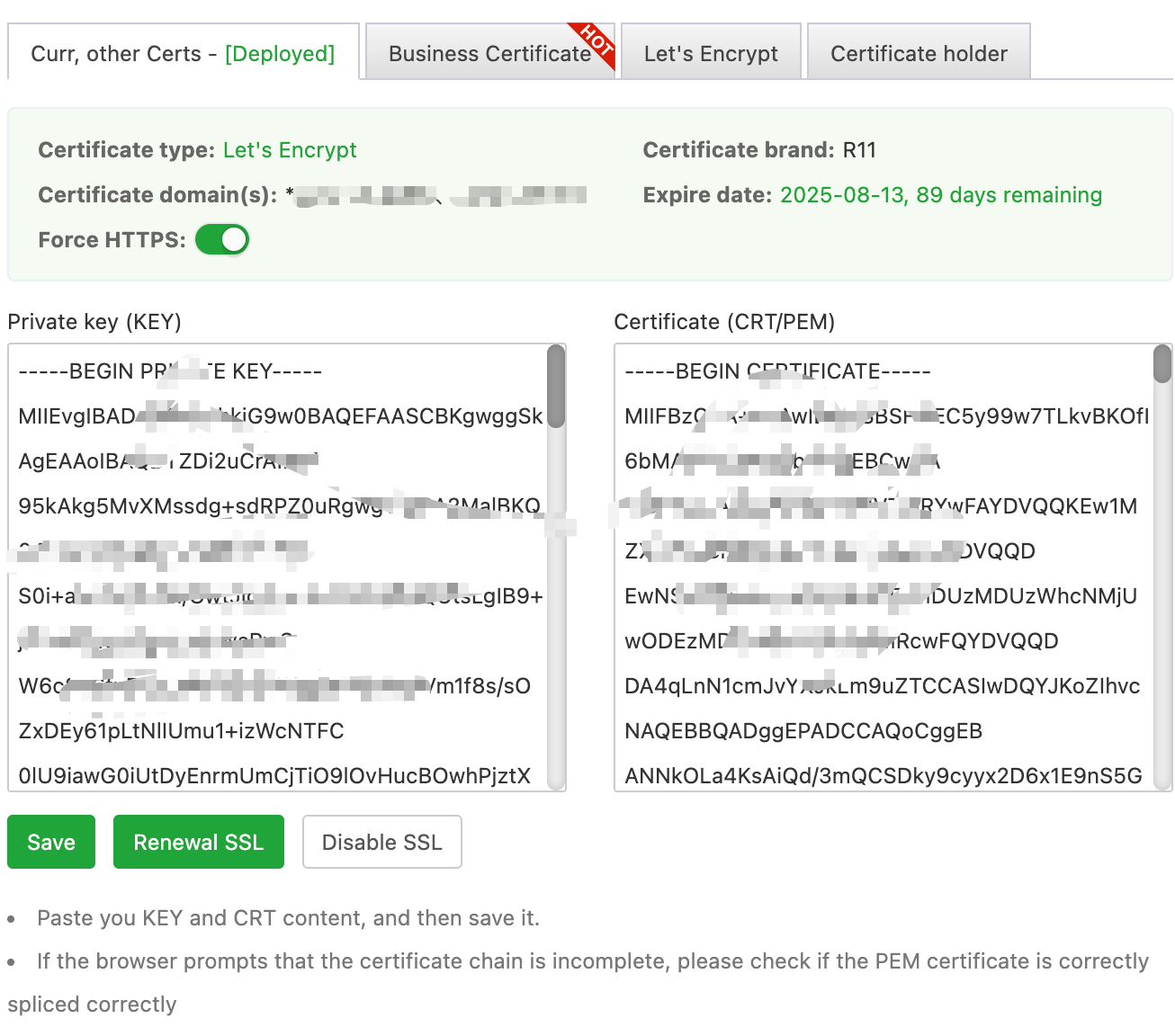Switch to the Business Certificate tab

point(486,54)
